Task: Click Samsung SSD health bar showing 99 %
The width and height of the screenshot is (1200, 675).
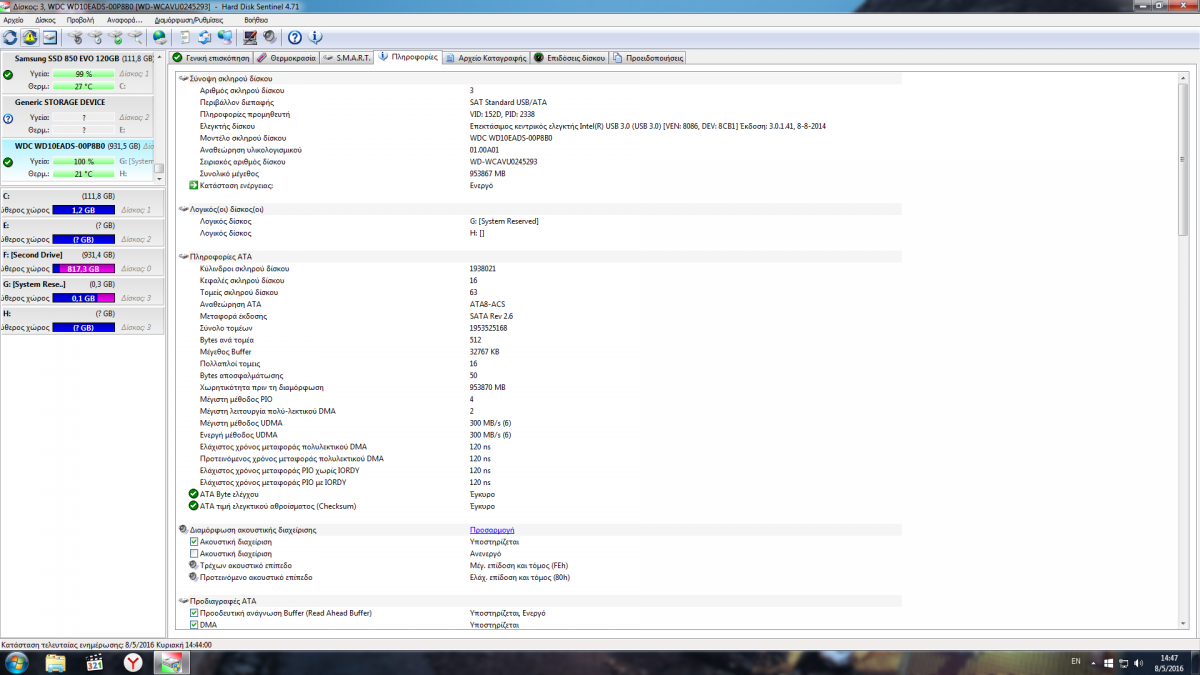Action: 83,75
